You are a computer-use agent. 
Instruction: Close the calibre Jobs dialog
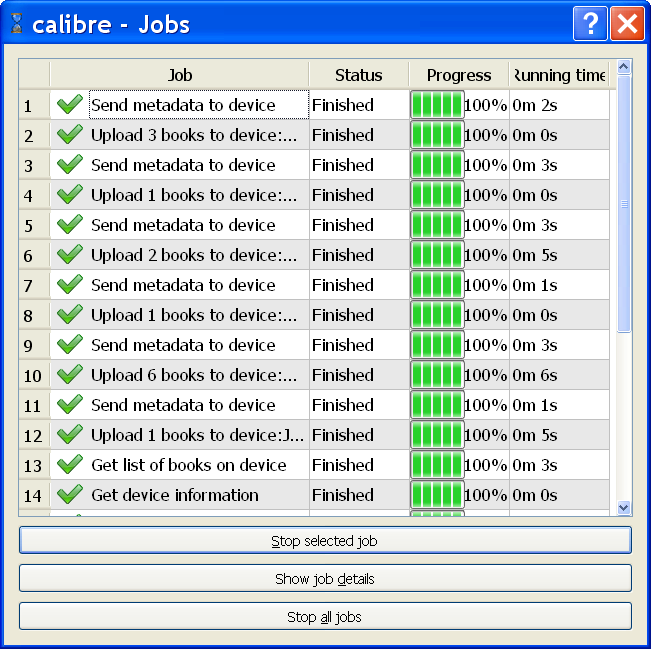coord(627,23)
